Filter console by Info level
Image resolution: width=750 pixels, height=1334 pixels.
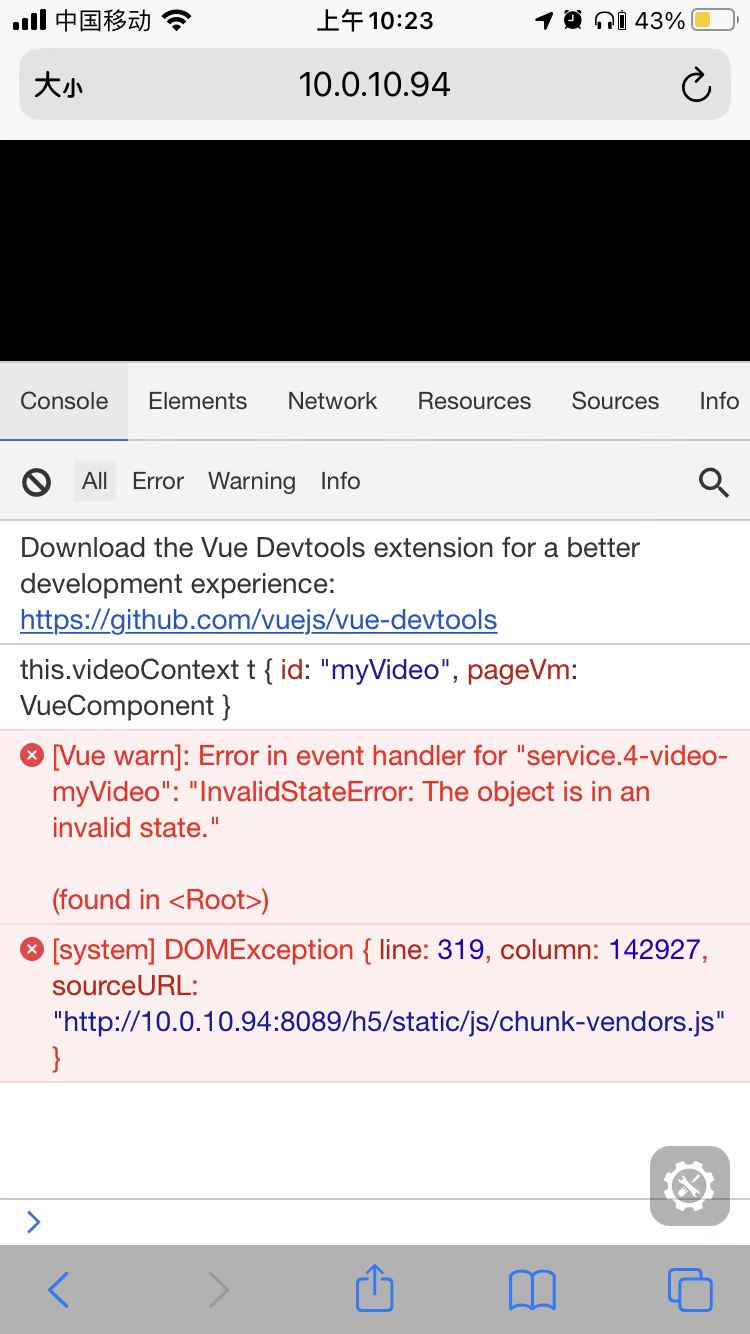[x=340, y=481]
